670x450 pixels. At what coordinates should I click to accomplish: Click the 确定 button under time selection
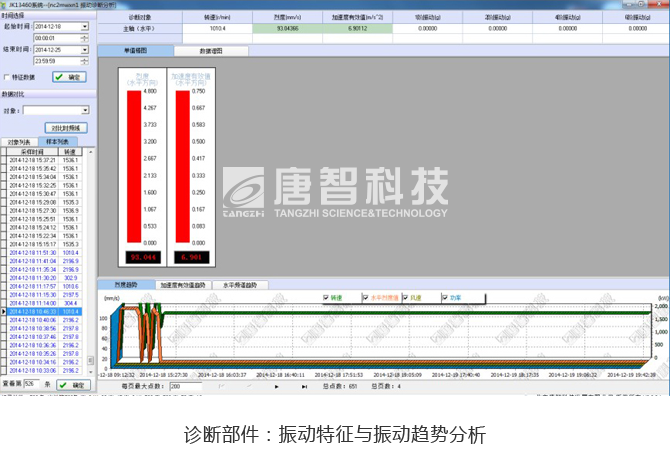pos(69,77)
